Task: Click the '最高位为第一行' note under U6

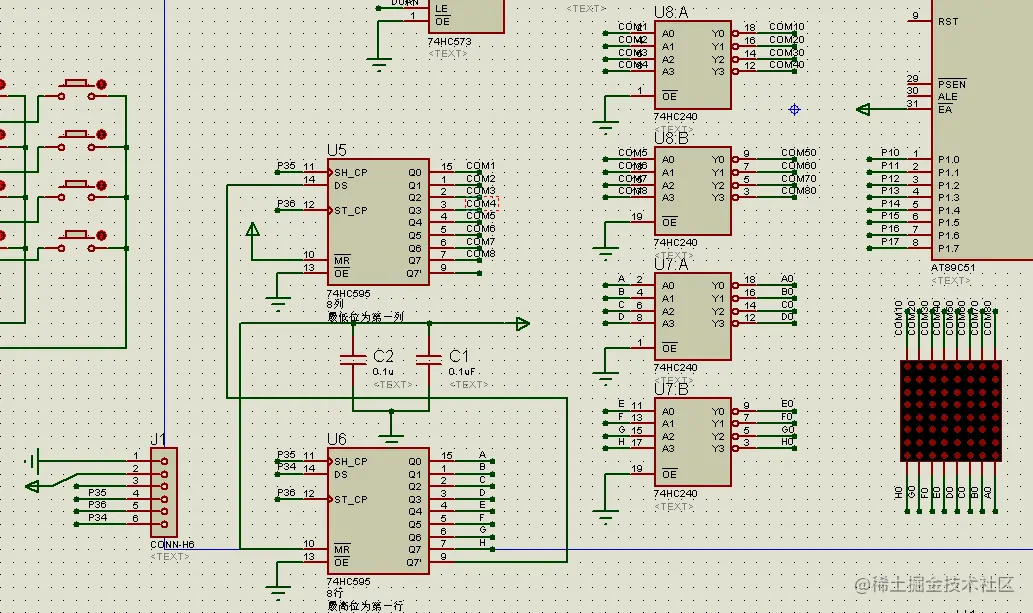Action: tap(366, 606)
